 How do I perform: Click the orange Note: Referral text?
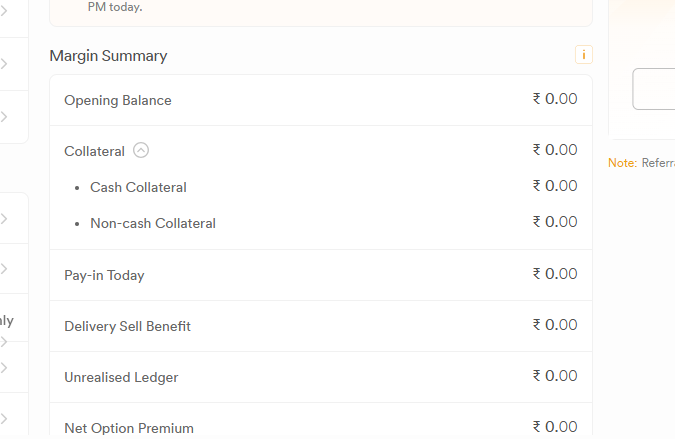click(641, 163)
